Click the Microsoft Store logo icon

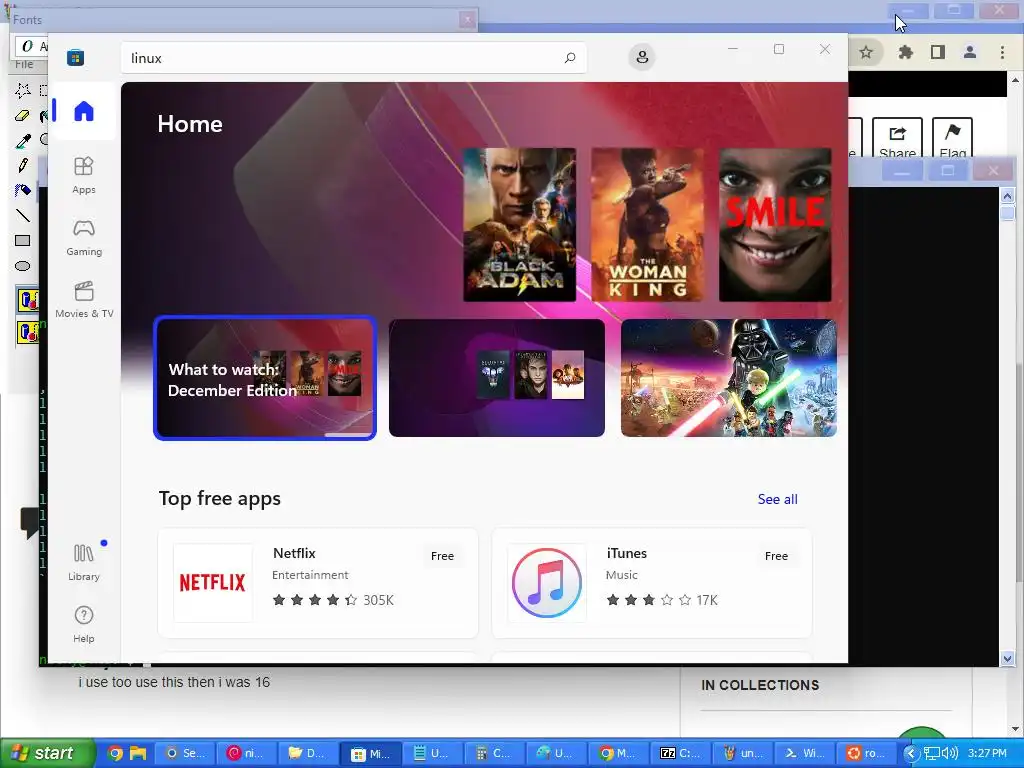(x=75, y=57)
